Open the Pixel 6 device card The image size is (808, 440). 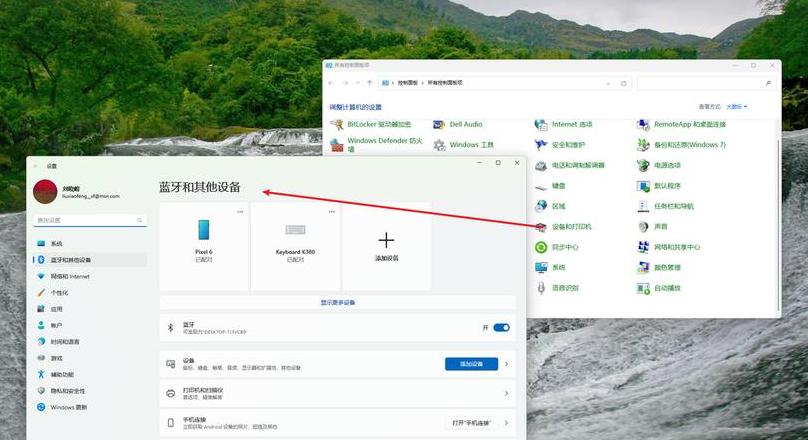(x=204, y=246)
